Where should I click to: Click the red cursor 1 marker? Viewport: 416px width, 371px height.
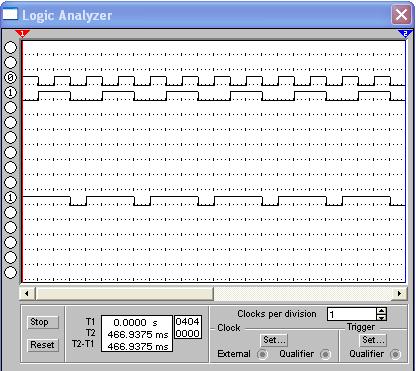(x=22, y=34)
